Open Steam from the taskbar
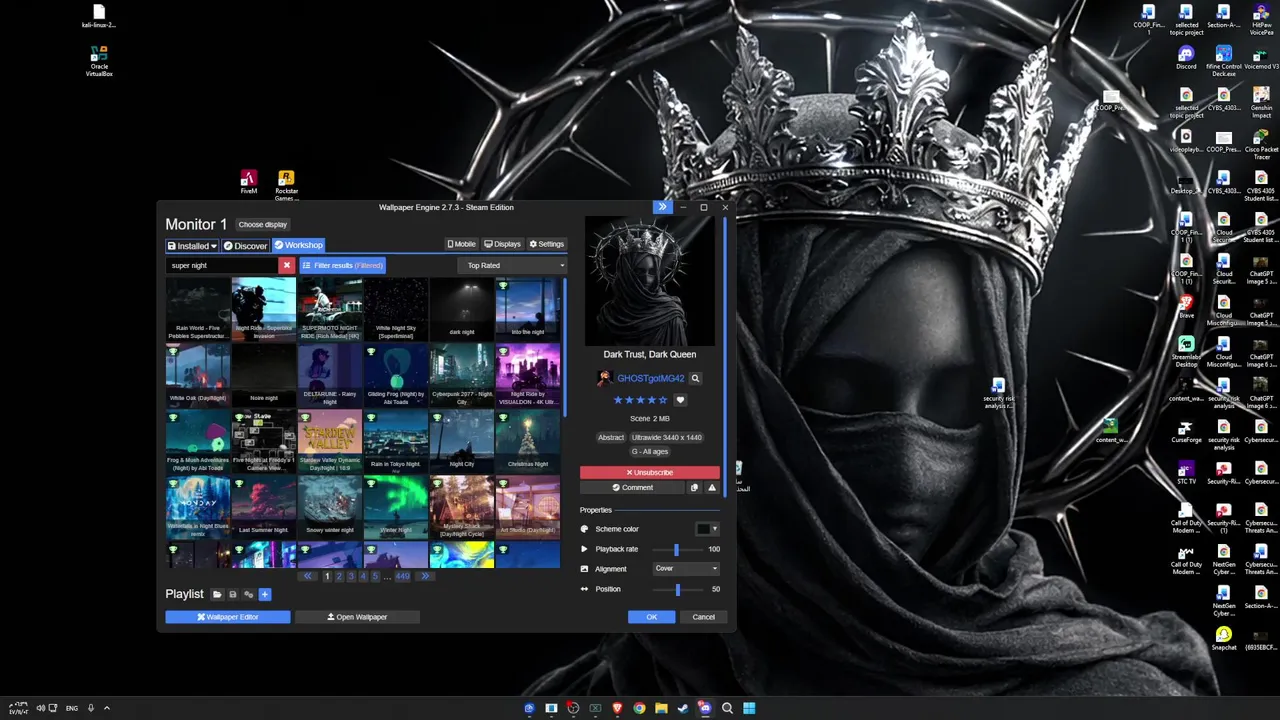Screen dimensions: 1280x720 click(x=683, y=708)
